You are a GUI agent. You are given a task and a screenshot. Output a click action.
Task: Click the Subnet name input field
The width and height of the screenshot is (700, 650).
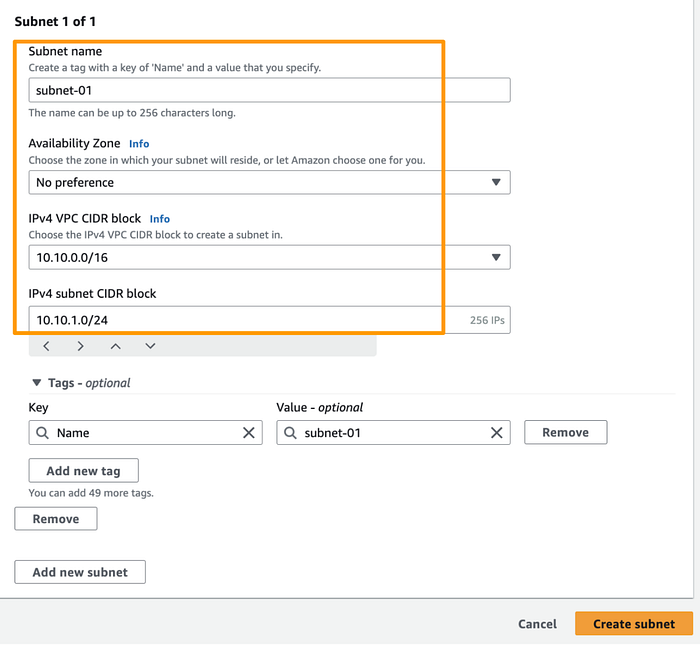pos(269,90)
